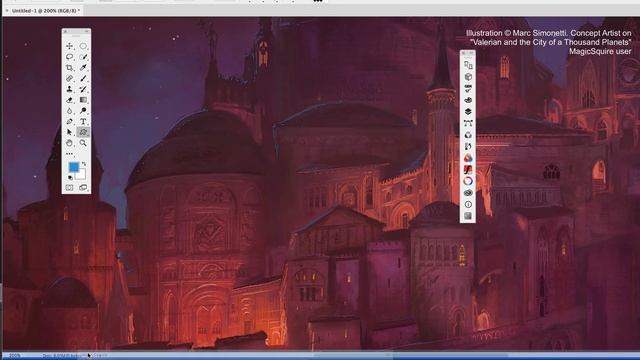The height and width of the screenshot is (360, 640).
Task: Select the Pen tool
Action: point(69,122)
